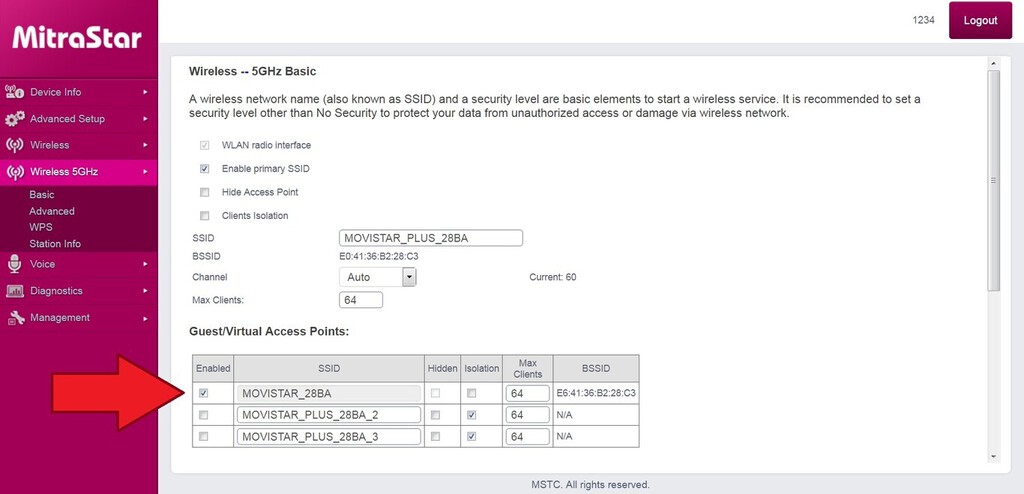This screenshot has height=494, width=1024.
Task: Click the Current: 60 channel text
Action: [552, 277]
